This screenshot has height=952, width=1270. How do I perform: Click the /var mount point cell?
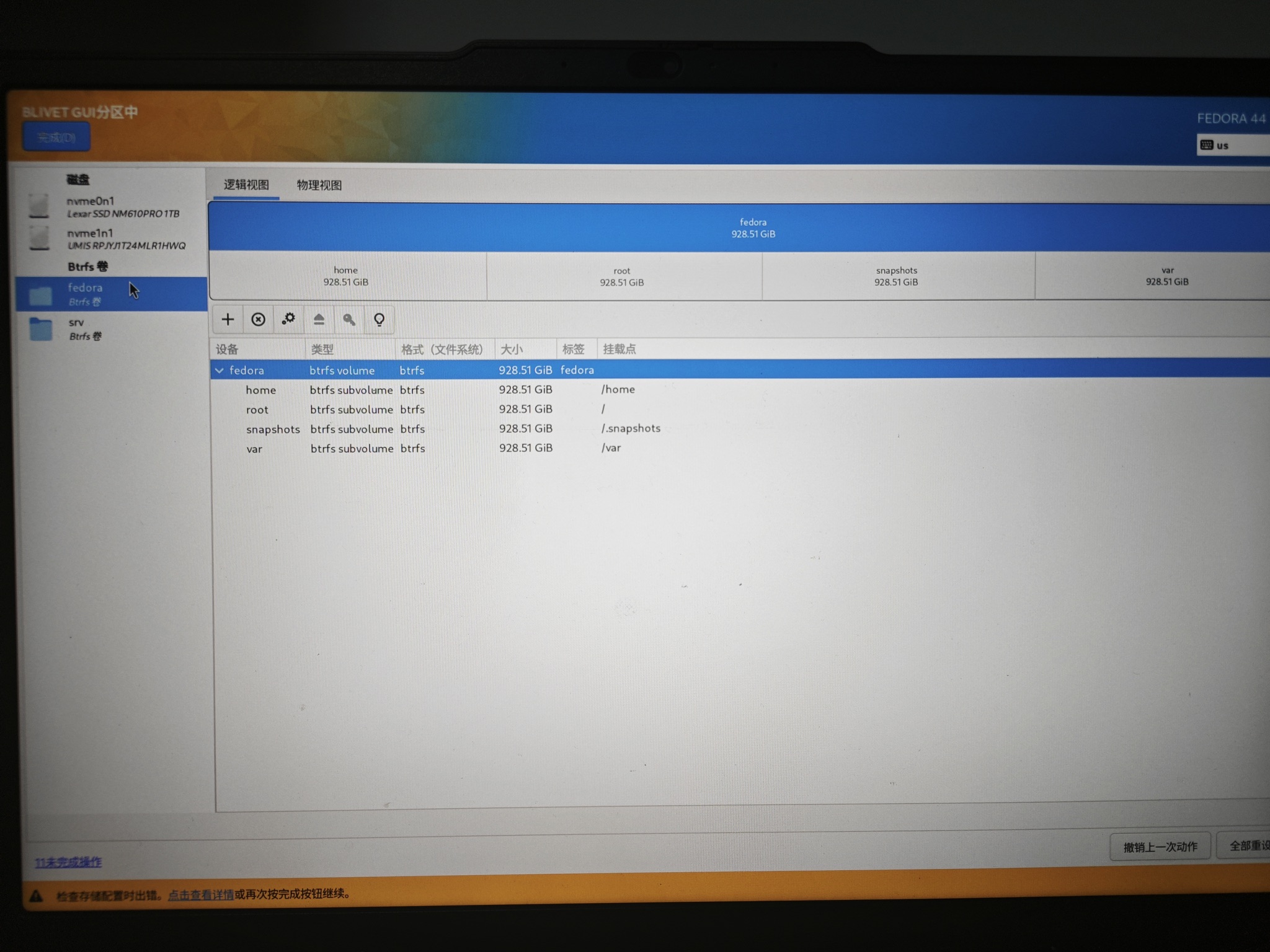click(611, 447)
